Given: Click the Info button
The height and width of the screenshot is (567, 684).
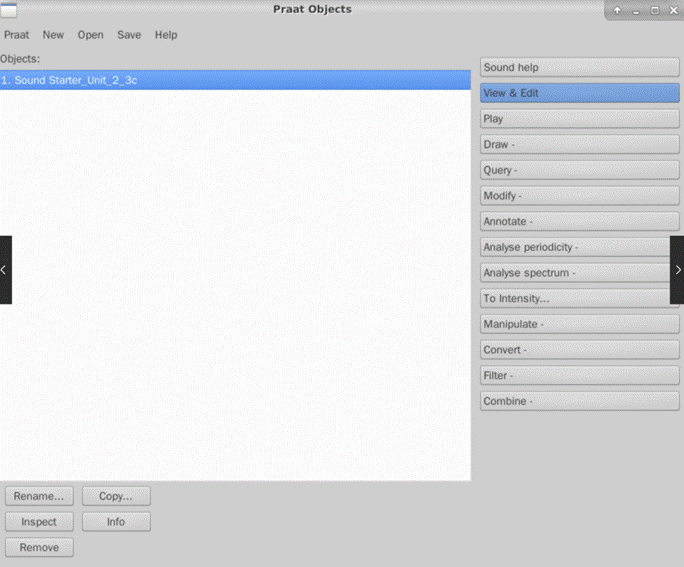Looking at the screenshot, I should (116, 522).
